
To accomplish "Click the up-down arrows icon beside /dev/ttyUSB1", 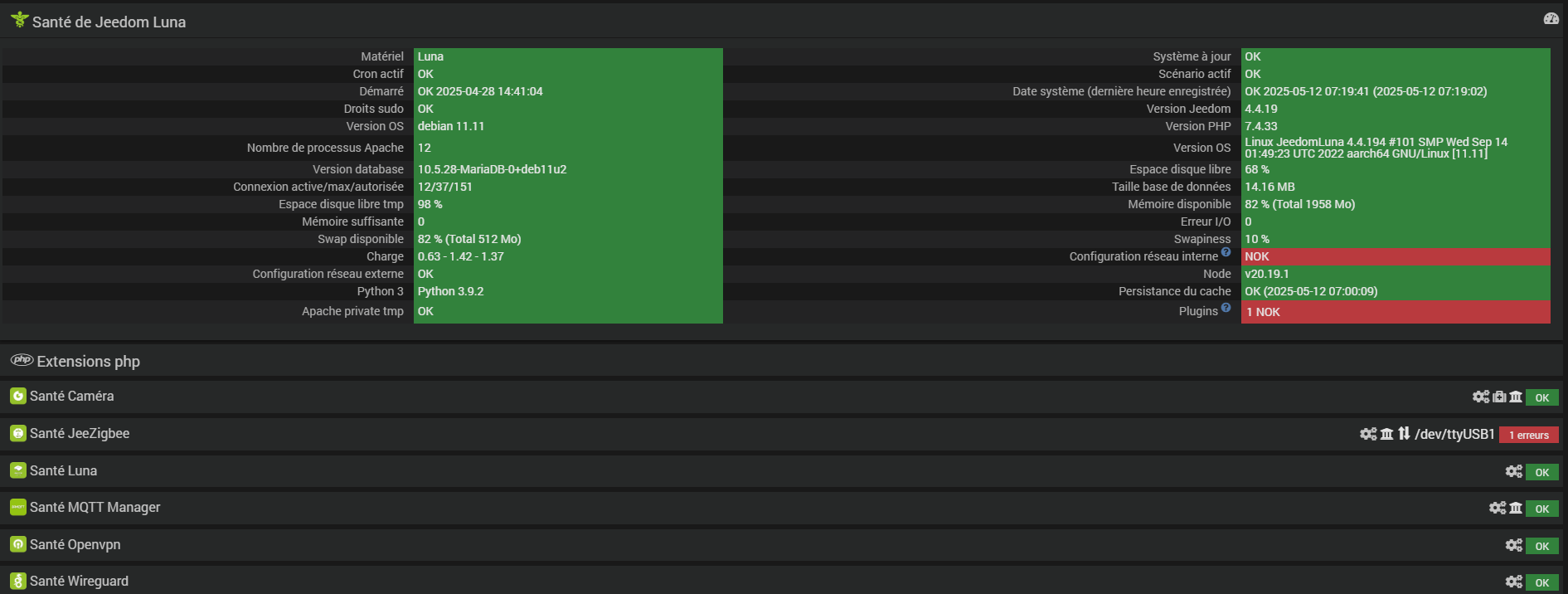I will pyautogui.click(x=1404, y=434).
